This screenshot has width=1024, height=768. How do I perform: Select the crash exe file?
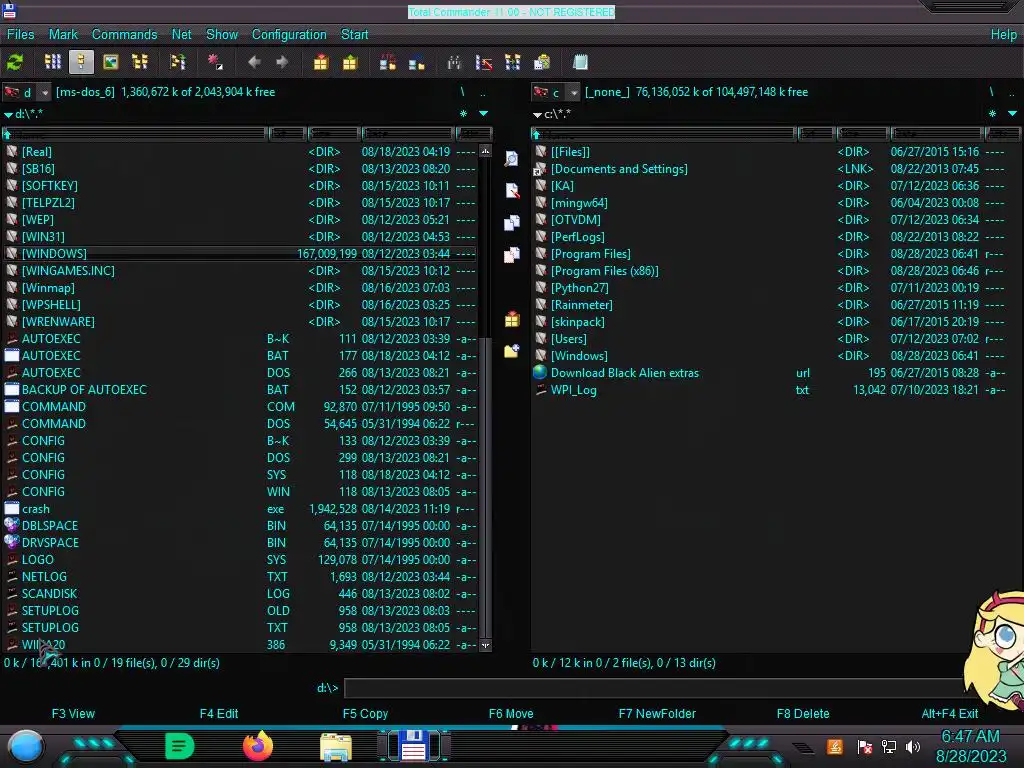pyautogui.click(x=240, y=509)
